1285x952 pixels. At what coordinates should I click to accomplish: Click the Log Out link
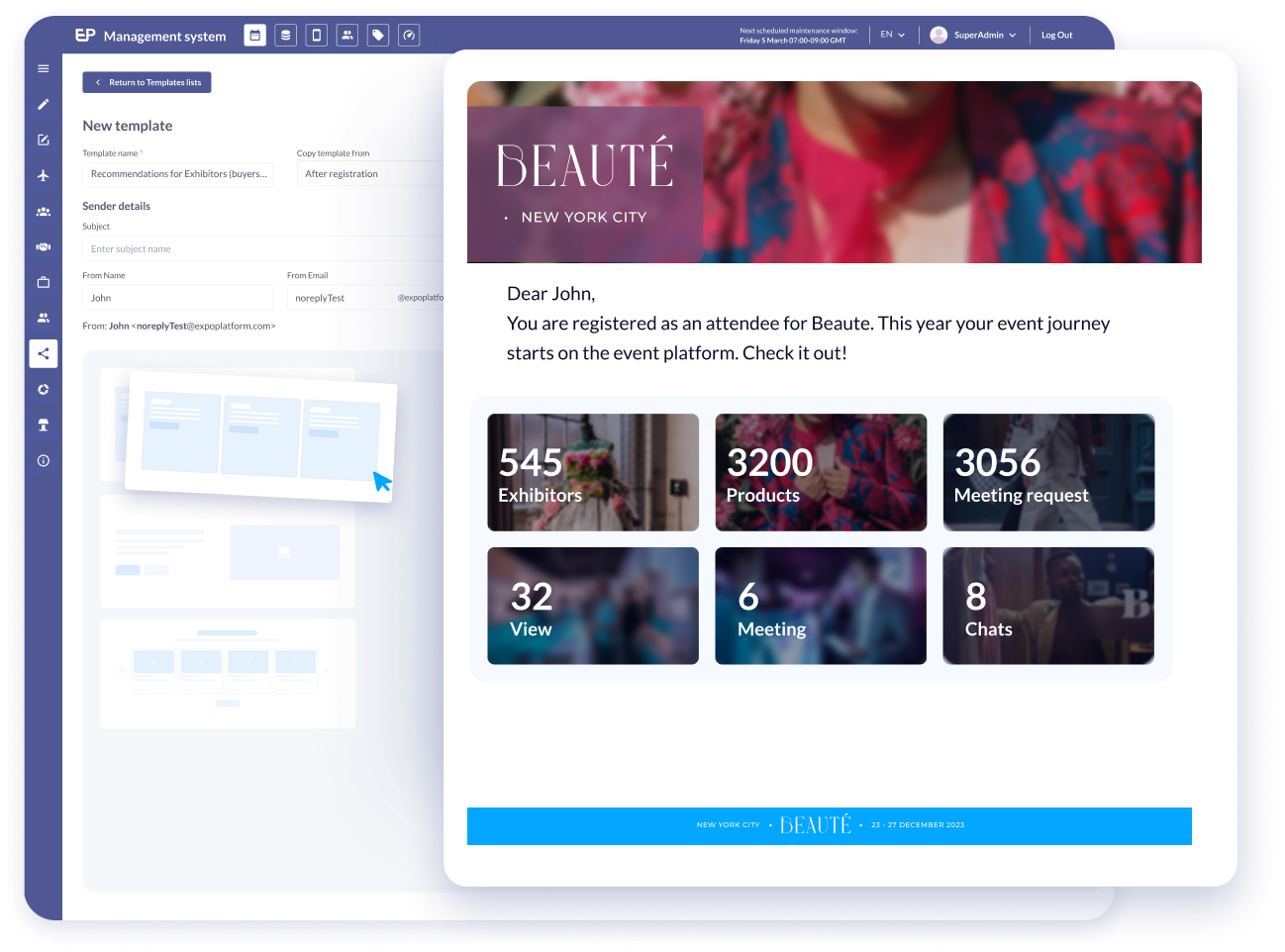click(x=1056, y=36)
